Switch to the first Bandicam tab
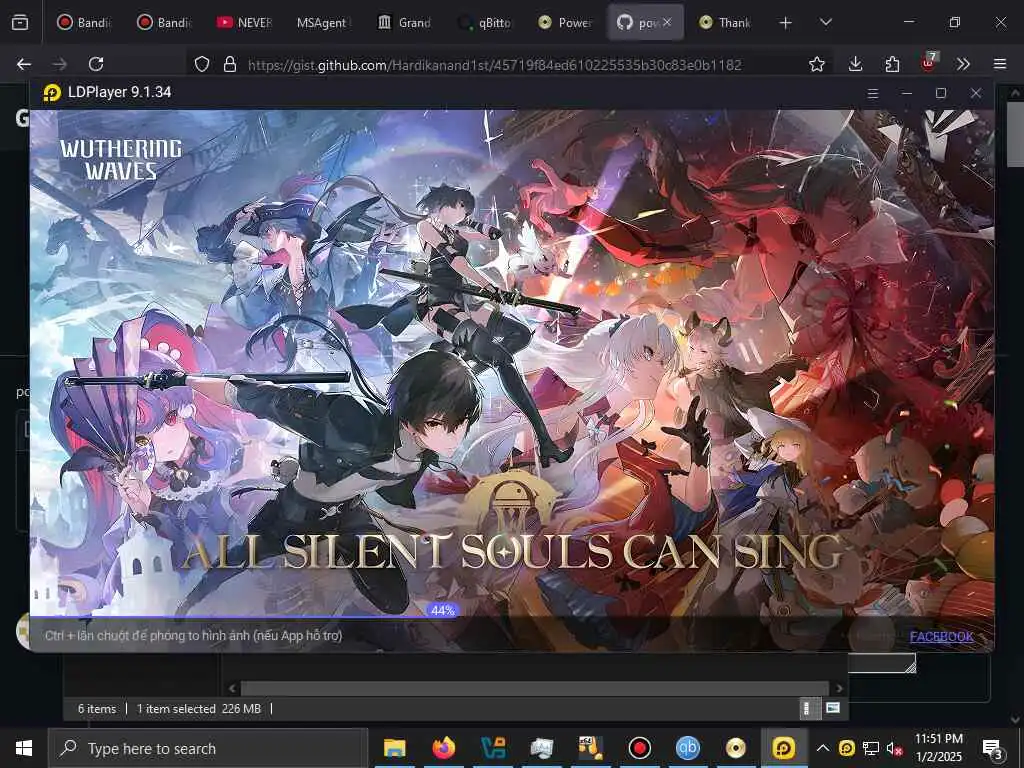 [84, 22]
